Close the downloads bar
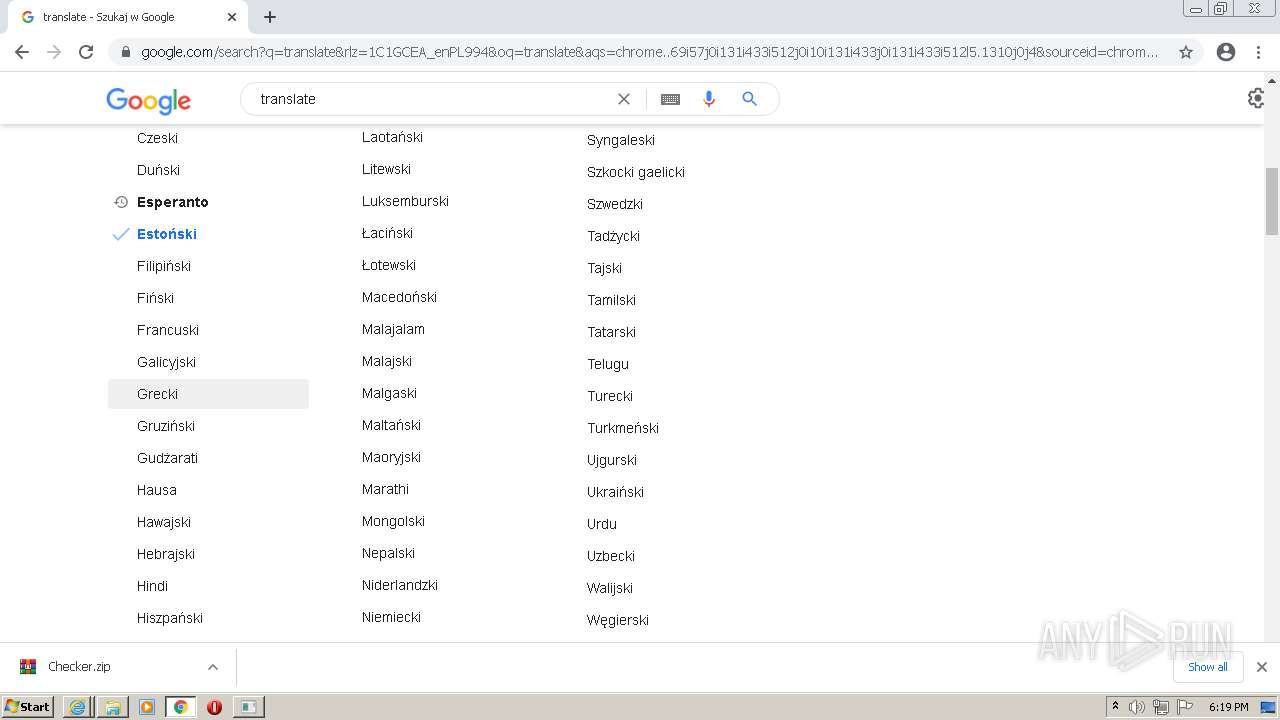This screenshot has width=1280, height=720. pos(1262,667)
